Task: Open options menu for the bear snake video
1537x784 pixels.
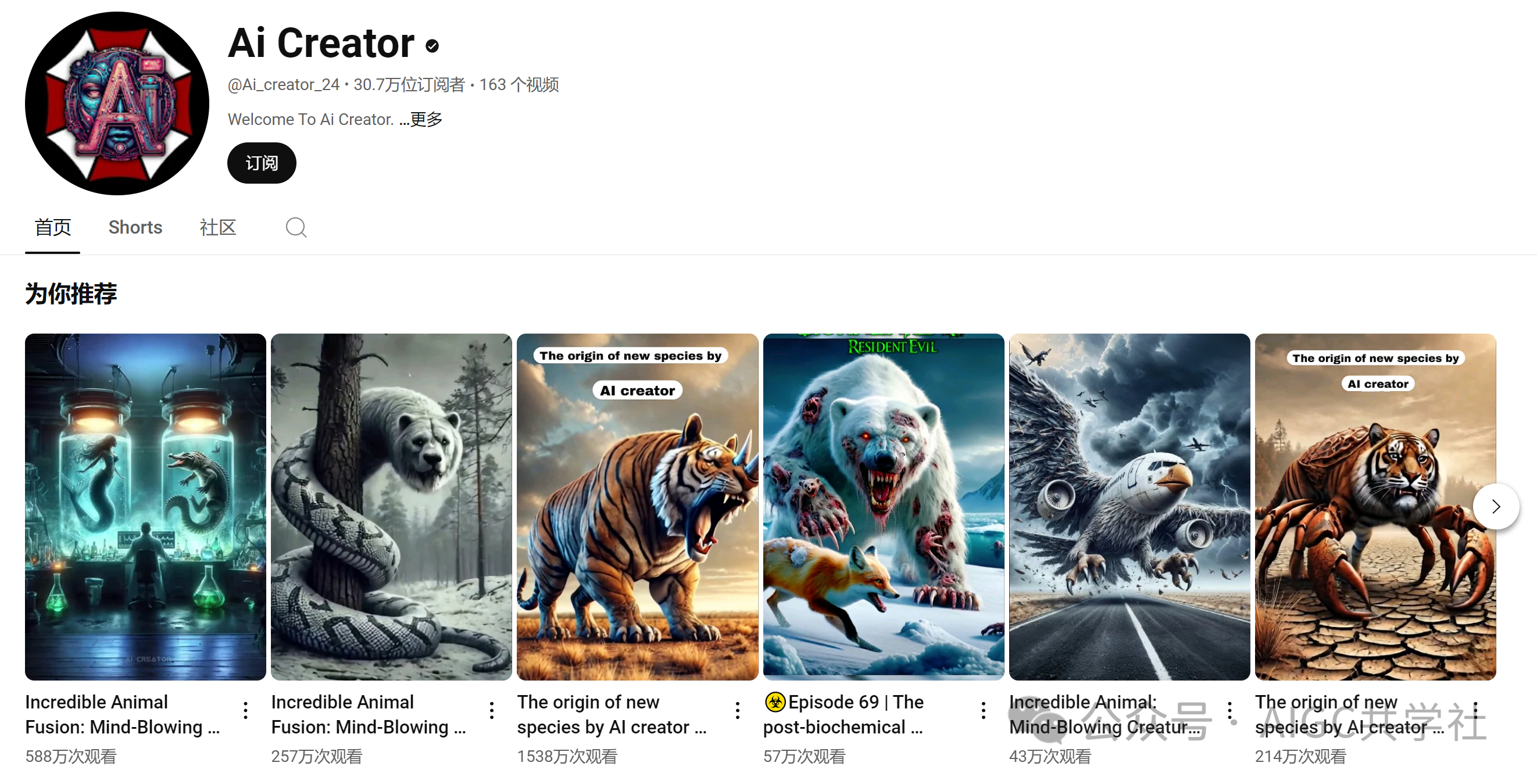Action: [x=492, y=710]
